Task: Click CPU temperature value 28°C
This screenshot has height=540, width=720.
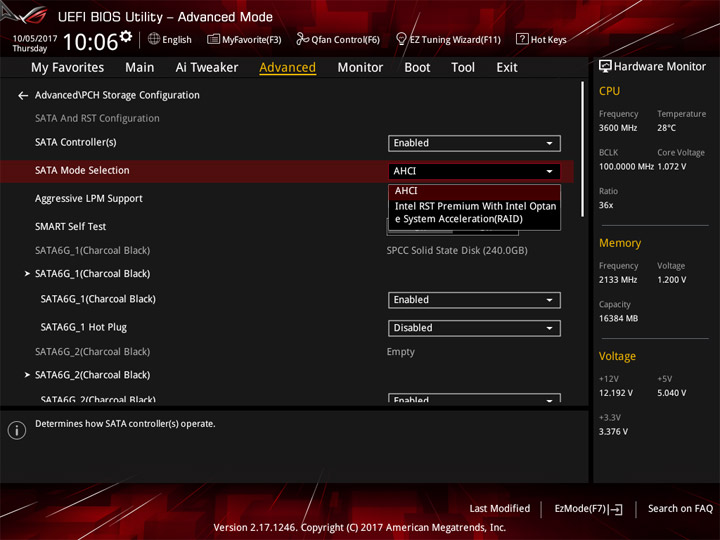Action: (x=666, y=128)
